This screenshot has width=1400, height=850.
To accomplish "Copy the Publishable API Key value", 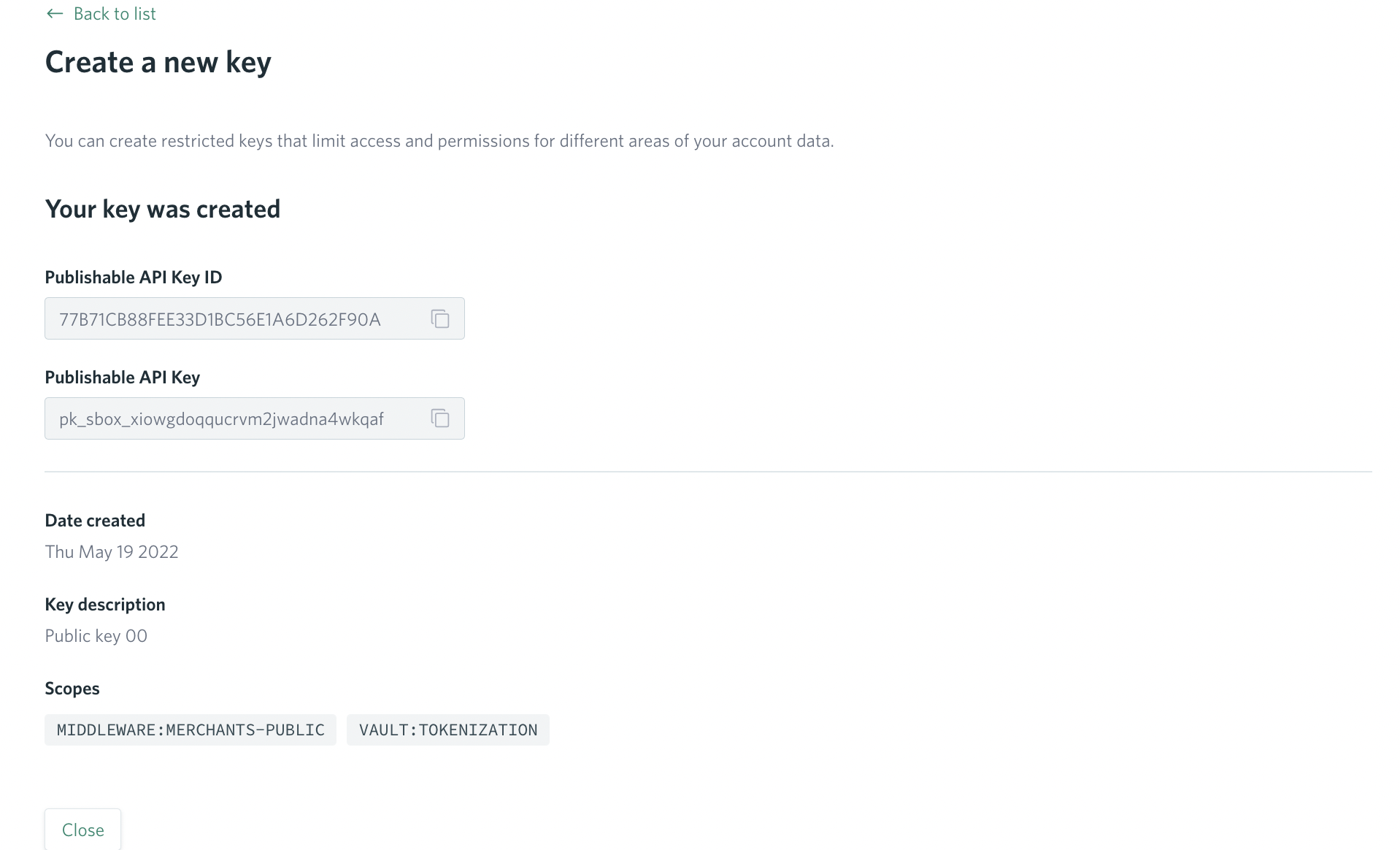I will [439, 418].
